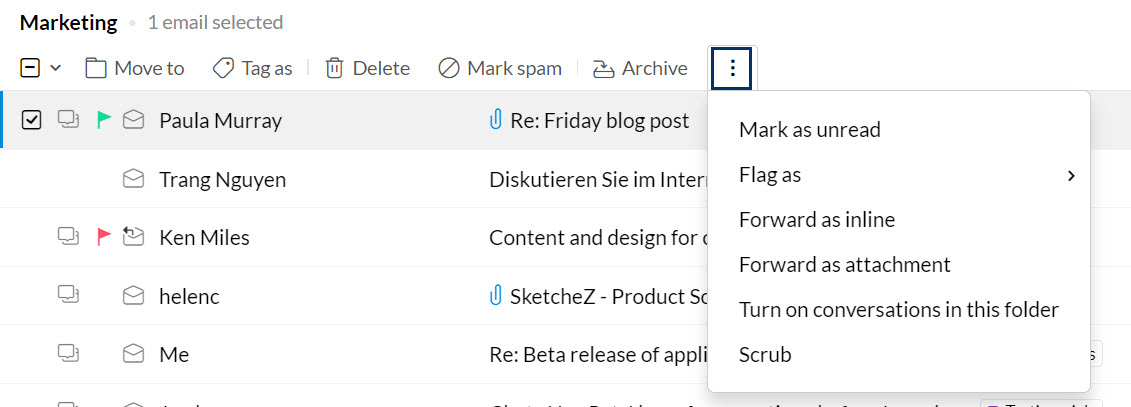Click the three-dot more actions icon
The height and width of the screenshot is (407, 1131).
click(733, 68)
